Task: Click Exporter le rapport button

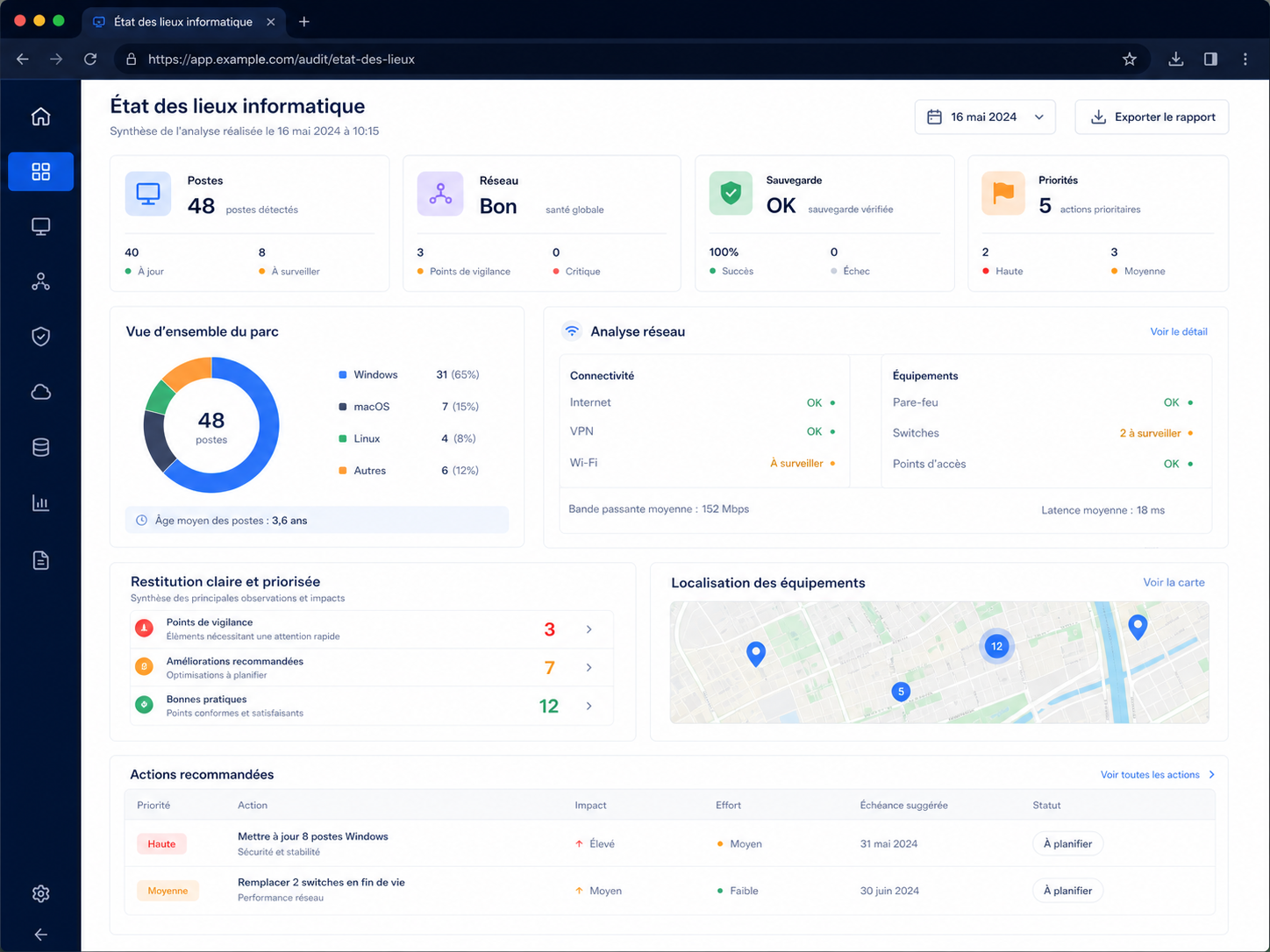Action: pos(1152,117)
